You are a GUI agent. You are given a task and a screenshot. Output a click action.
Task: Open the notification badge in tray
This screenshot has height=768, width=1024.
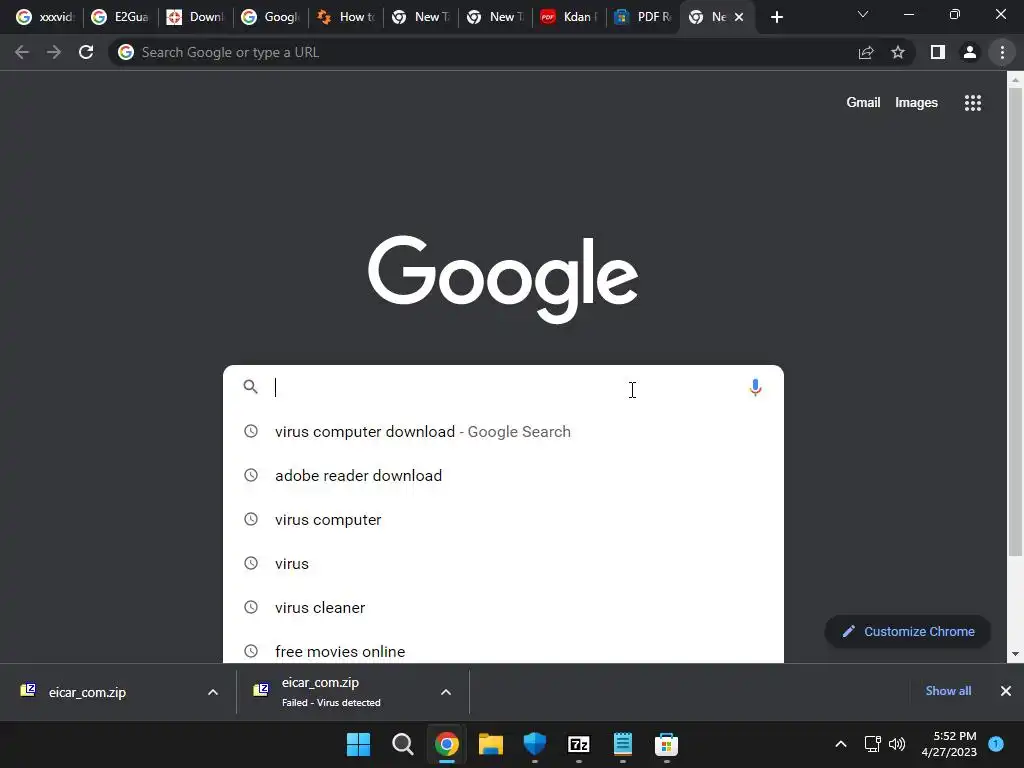coord(996,744)
